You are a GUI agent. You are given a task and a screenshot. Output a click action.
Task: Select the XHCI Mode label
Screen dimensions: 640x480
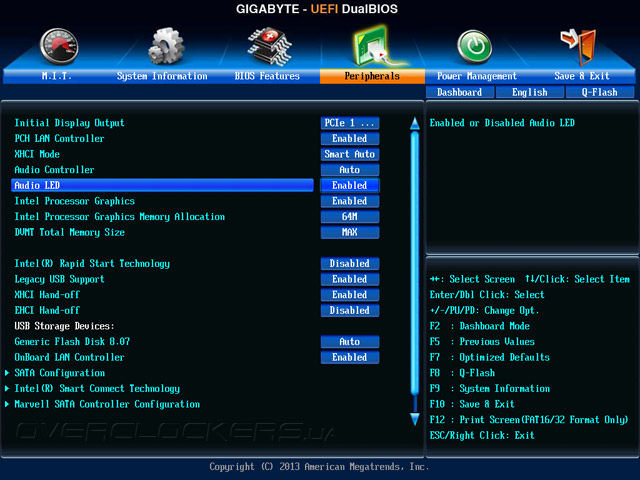37,154
